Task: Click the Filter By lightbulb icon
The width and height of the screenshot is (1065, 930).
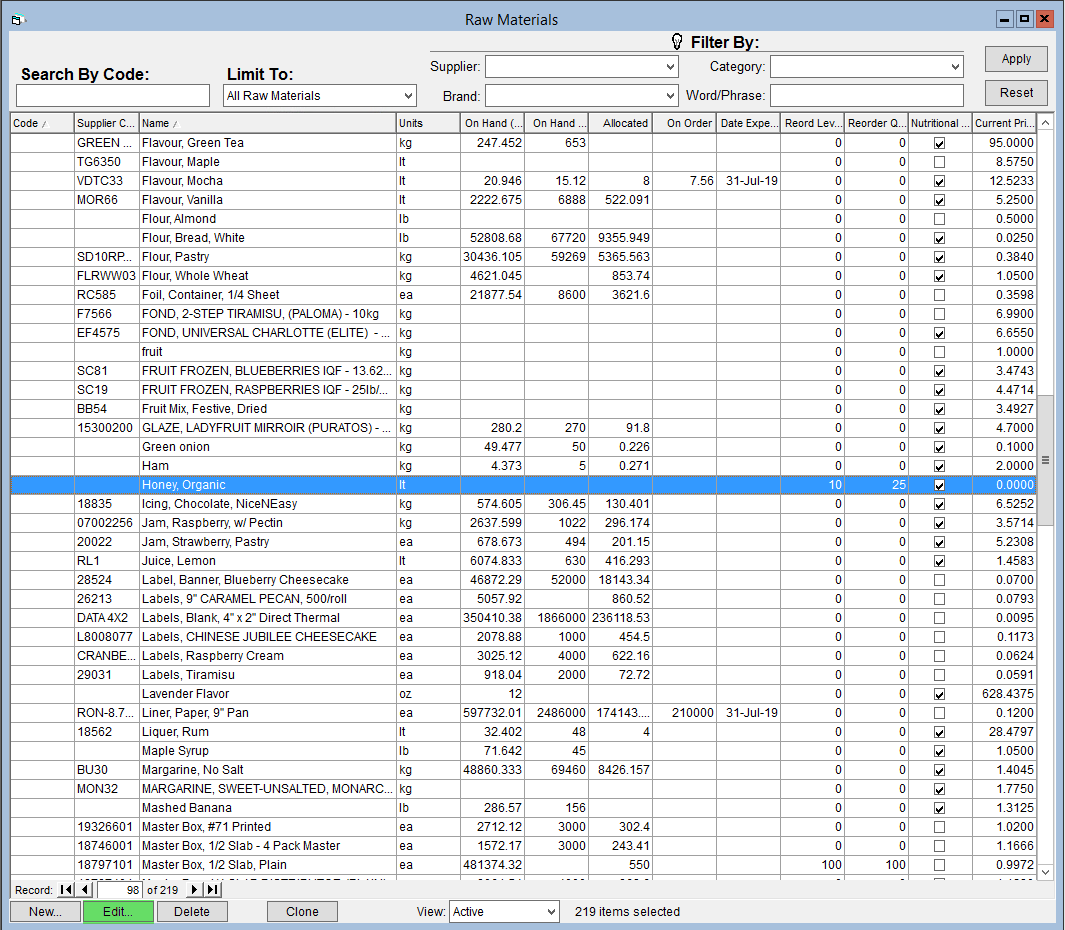Action: tap(676, 42)
